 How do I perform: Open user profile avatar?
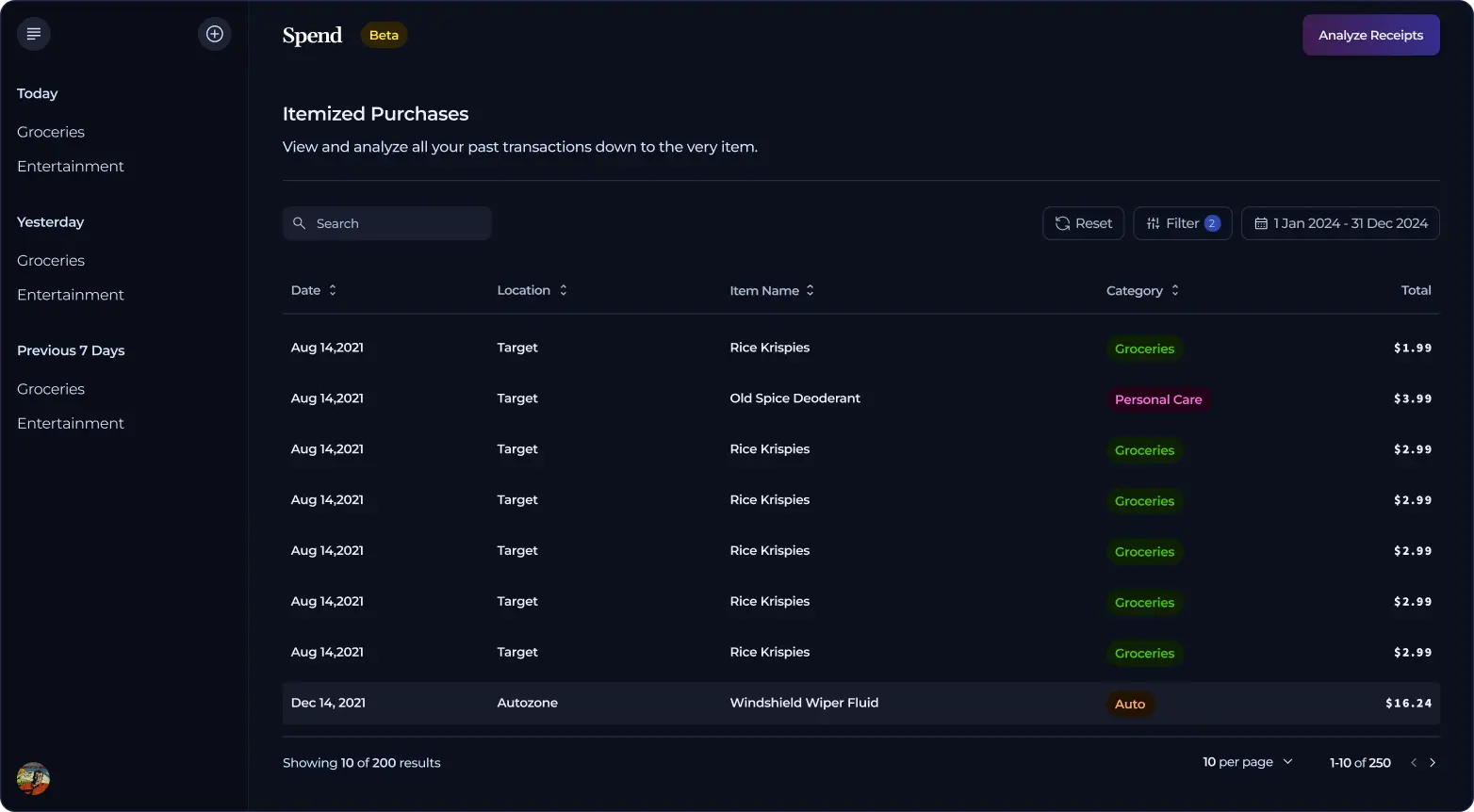pos(33,779)
